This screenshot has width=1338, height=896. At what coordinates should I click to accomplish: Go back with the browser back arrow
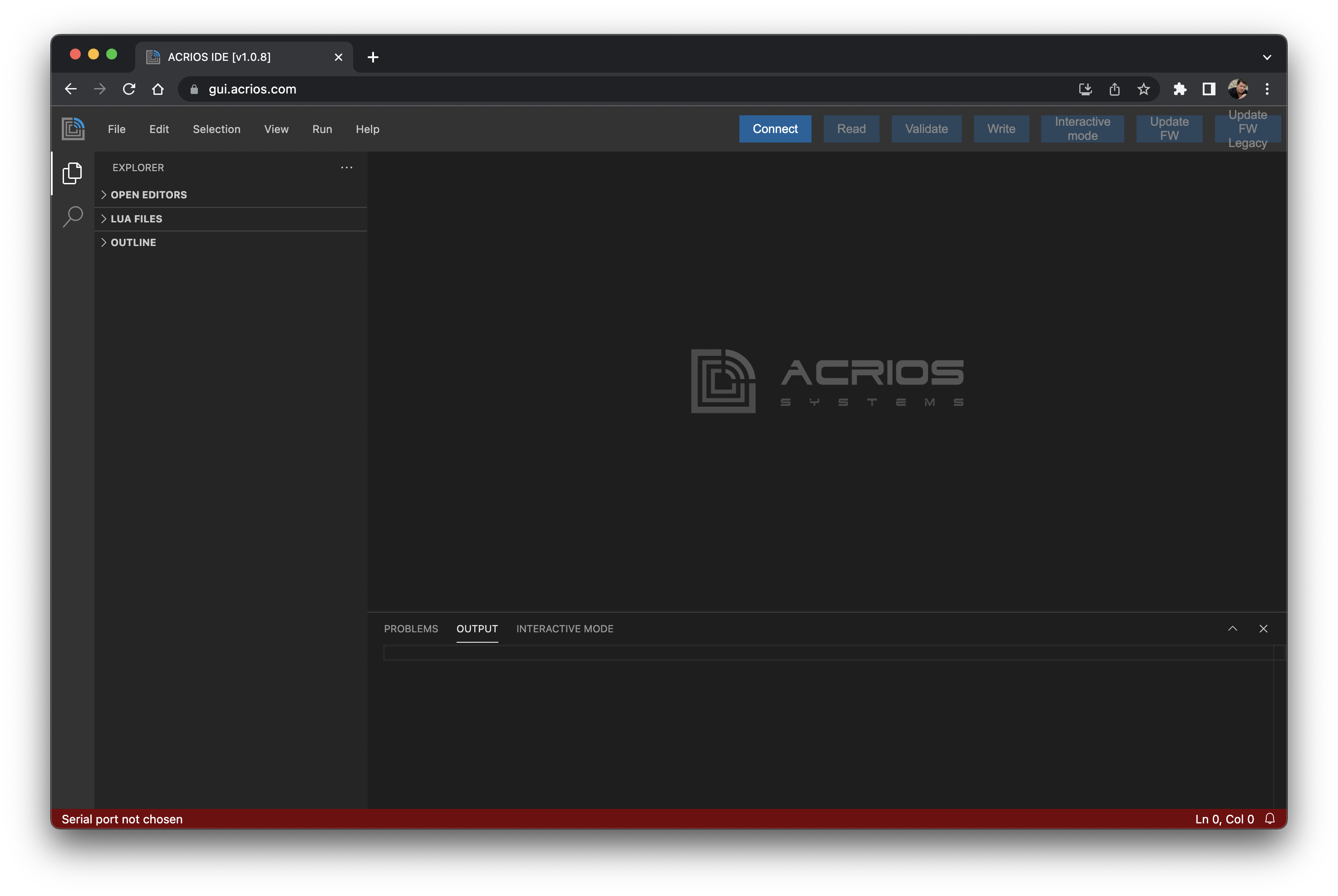click(x=71, y=89)
